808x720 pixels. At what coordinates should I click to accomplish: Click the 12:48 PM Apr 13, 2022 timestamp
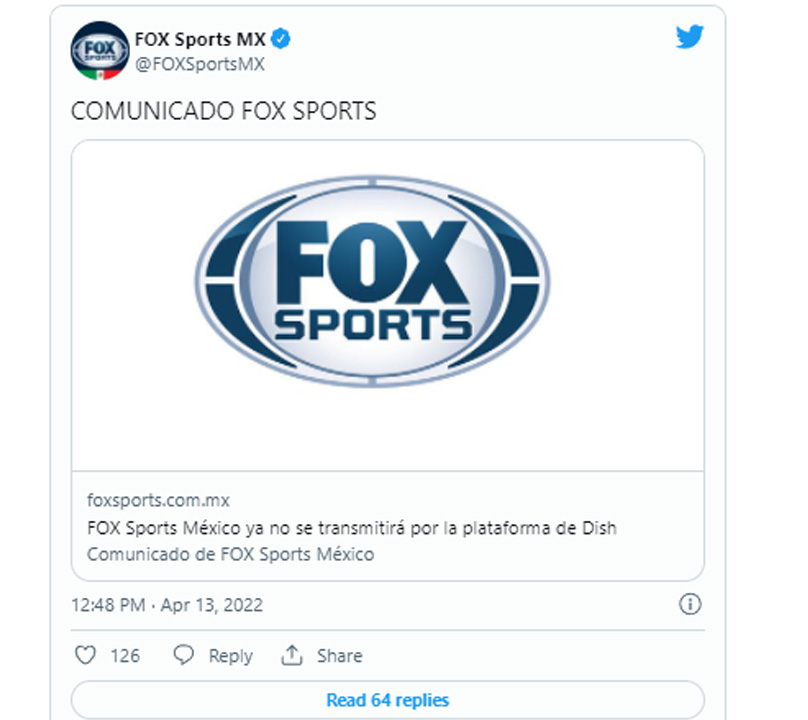[167, 605]
